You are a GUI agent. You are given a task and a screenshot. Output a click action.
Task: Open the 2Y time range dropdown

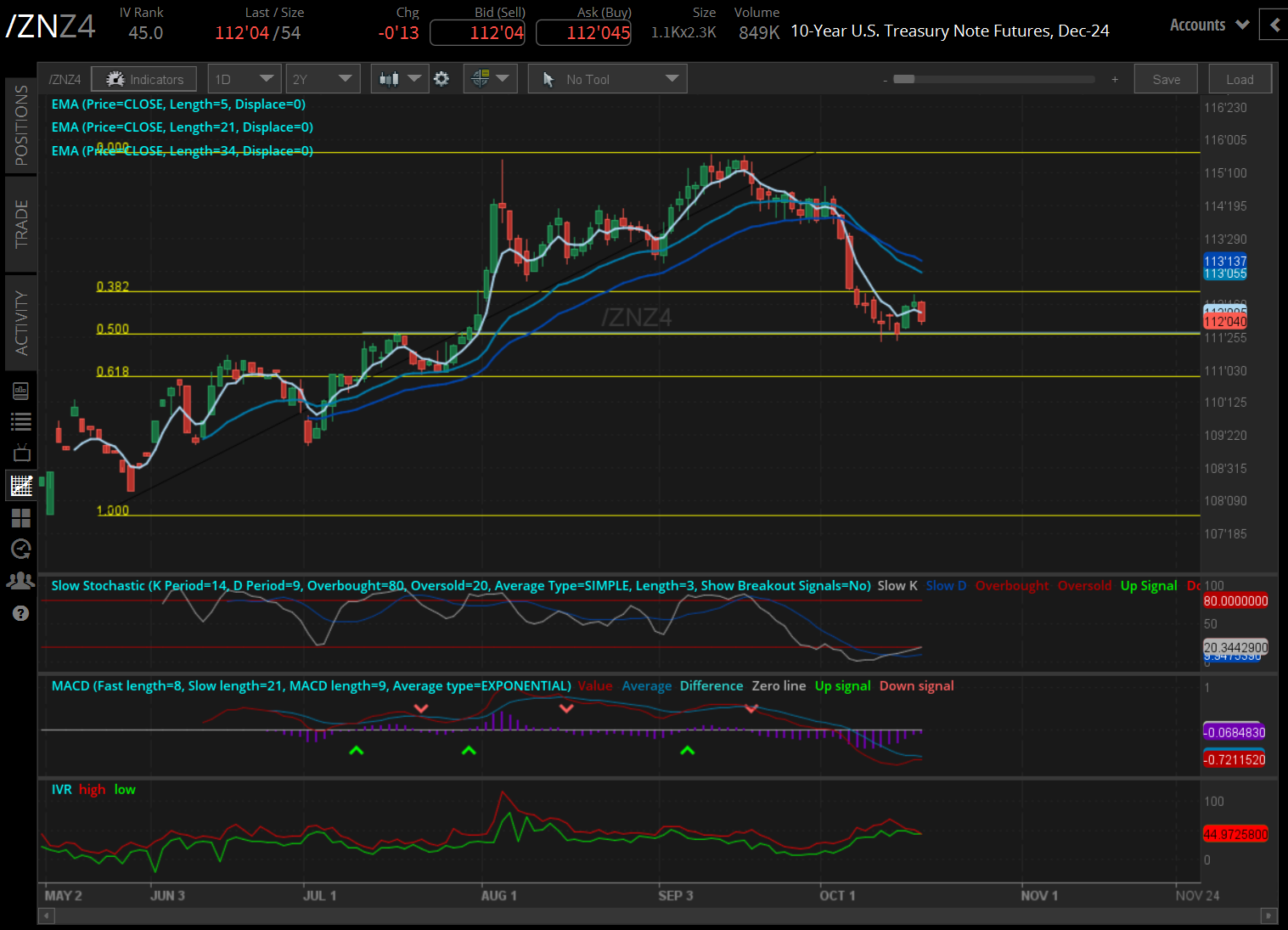tap(323, 79)
